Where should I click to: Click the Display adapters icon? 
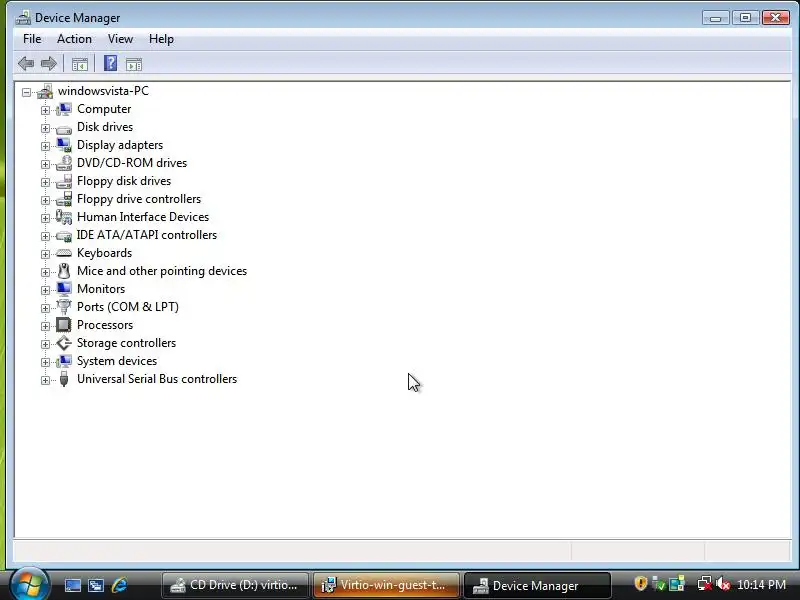[x=64, y=145]
